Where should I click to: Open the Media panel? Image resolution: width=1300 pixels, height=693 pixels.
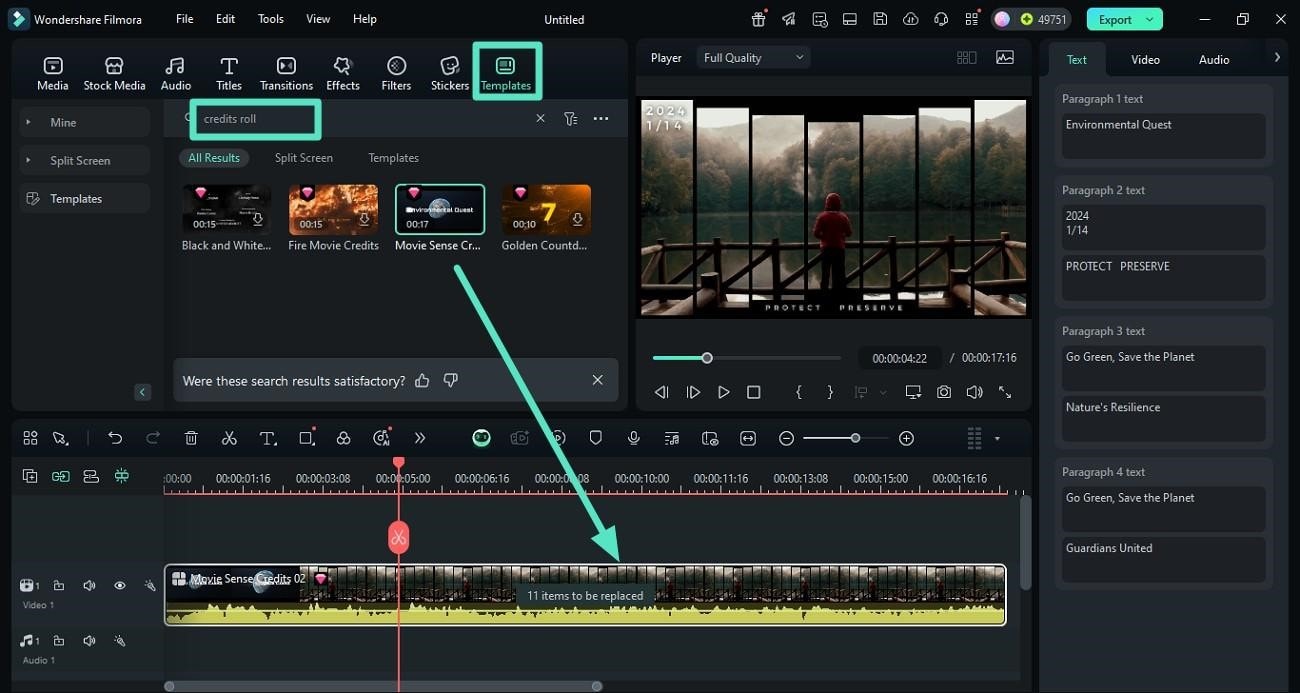[53, 73]
